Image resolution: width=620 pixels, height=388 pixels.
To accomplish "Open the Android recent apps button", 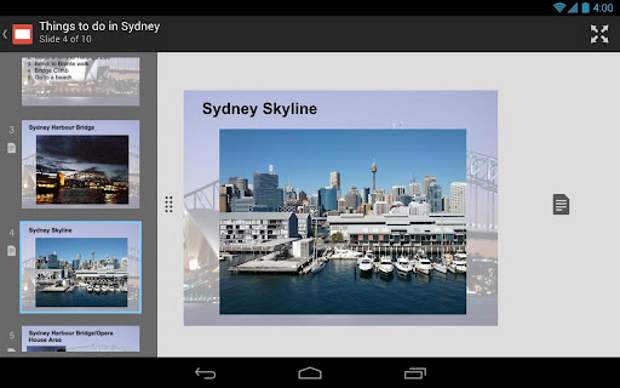I will (415, 373).
